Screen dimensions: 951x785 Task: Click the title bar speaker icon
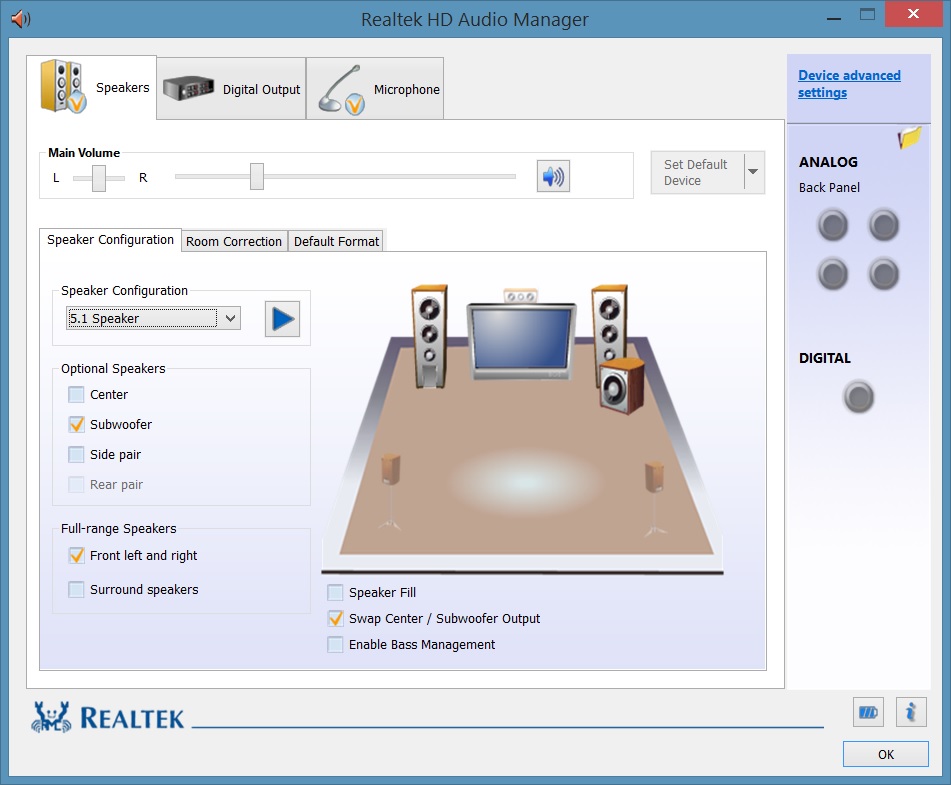(x=21, y=19)
